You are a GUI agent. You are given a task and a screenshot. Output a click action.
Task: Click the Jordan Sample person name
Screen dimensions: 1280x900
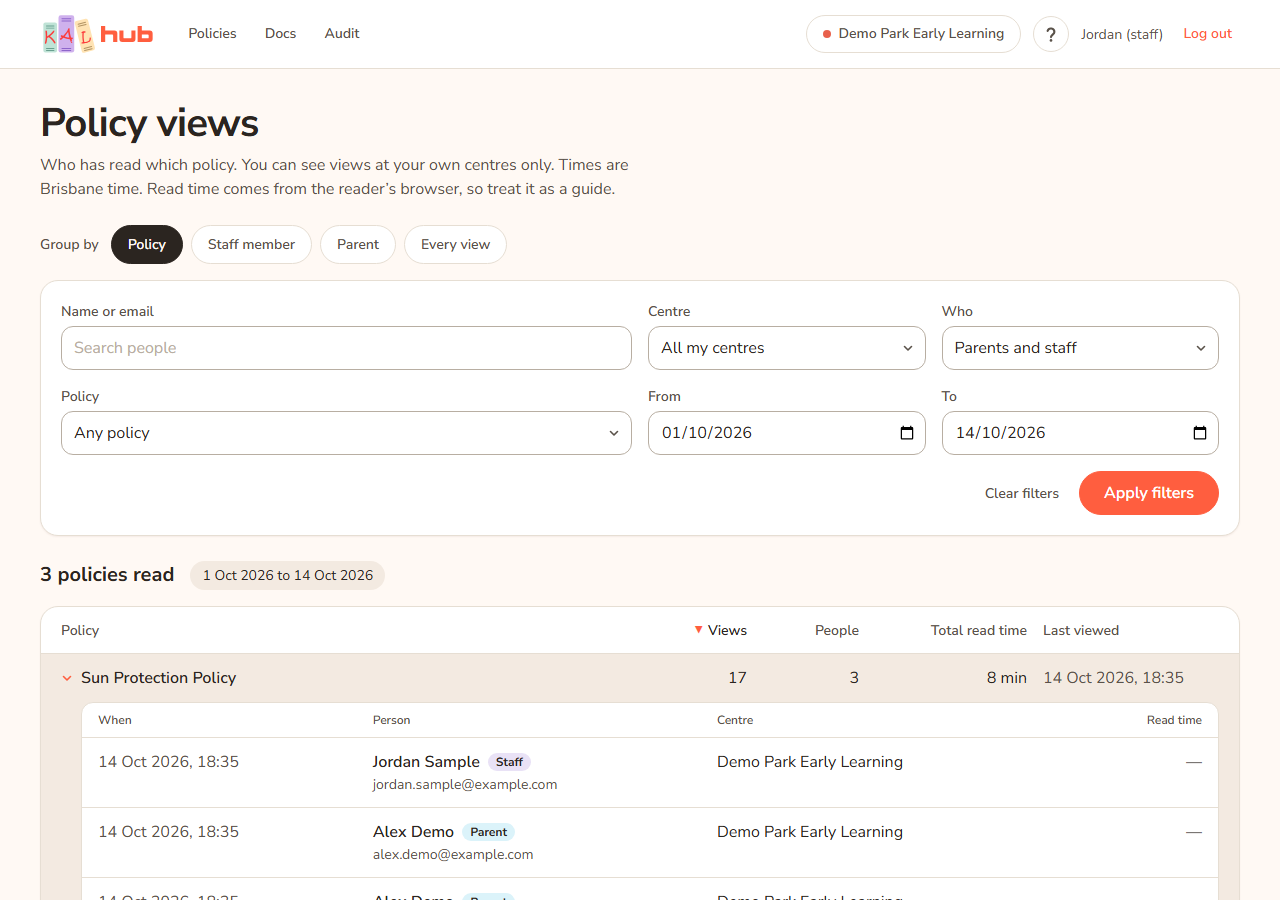(426, 762)
